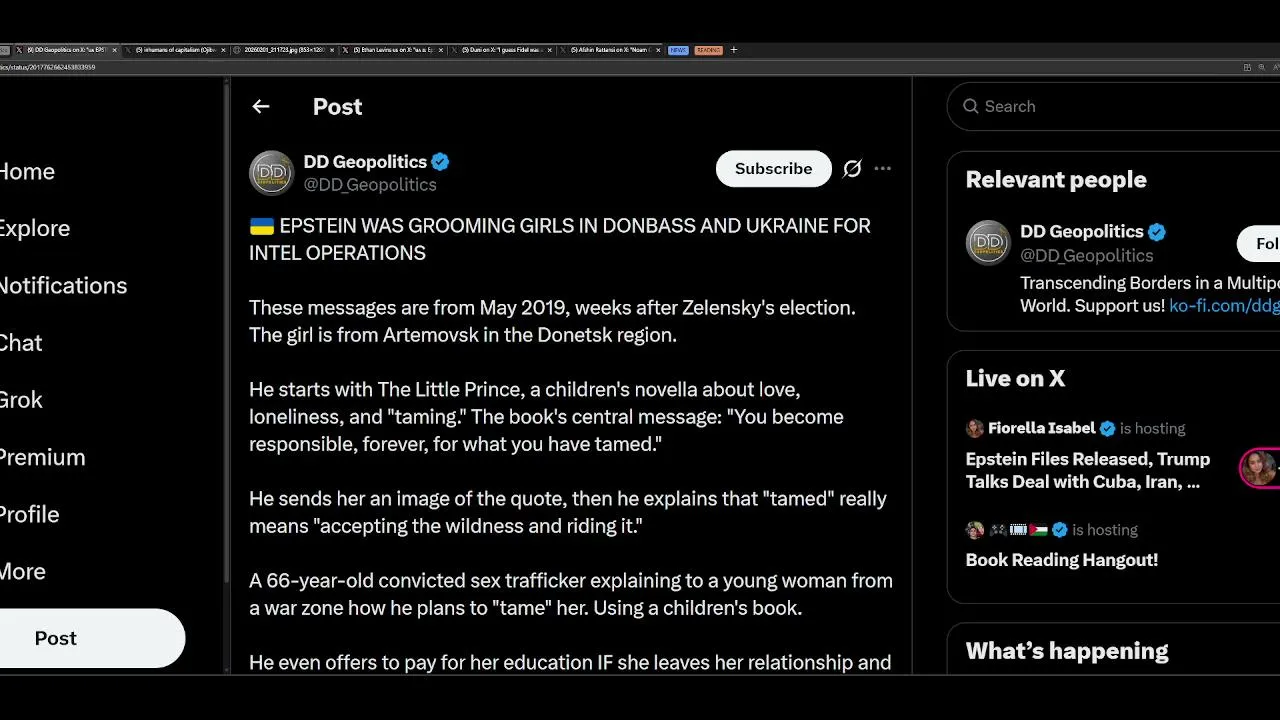Click verified badge in Relevant people card
This screenshot has height=720, width=1280.
click(1157, 232)
